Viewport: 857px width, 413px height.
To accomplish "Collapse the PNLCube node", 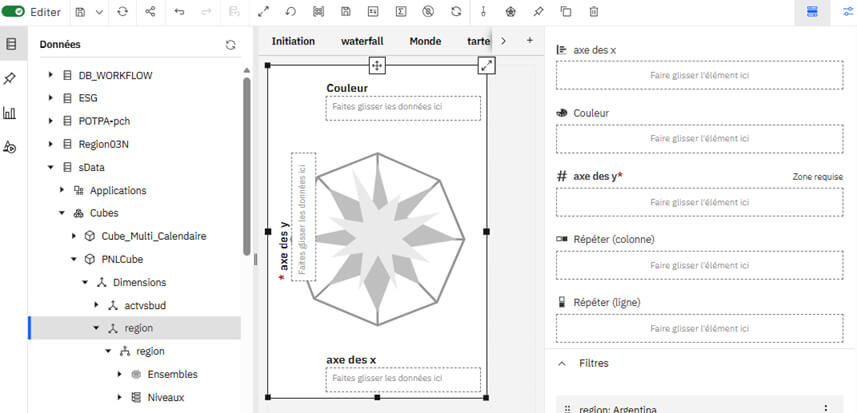I will (74, 259).
